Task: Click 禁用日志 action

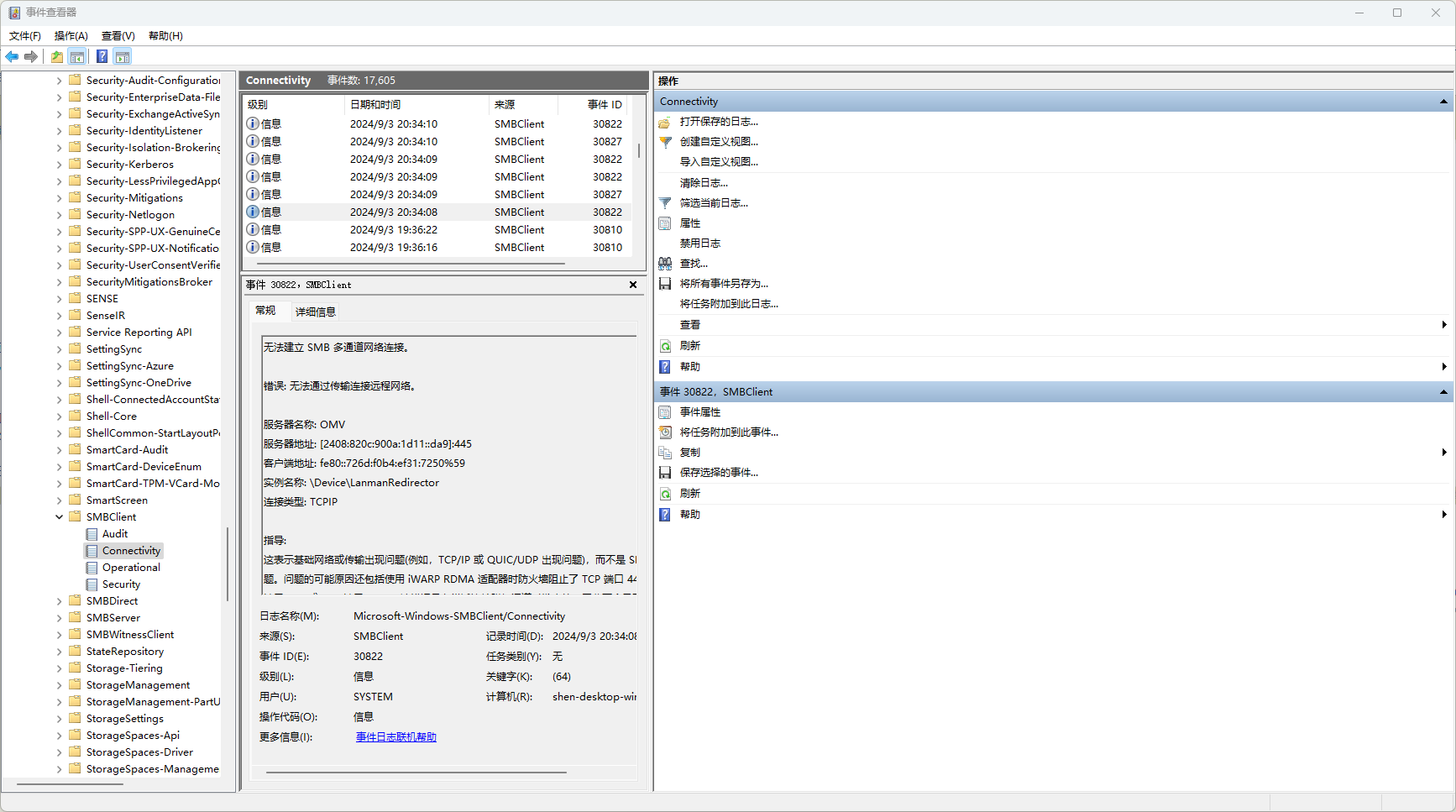Action: tap(700, 244)
